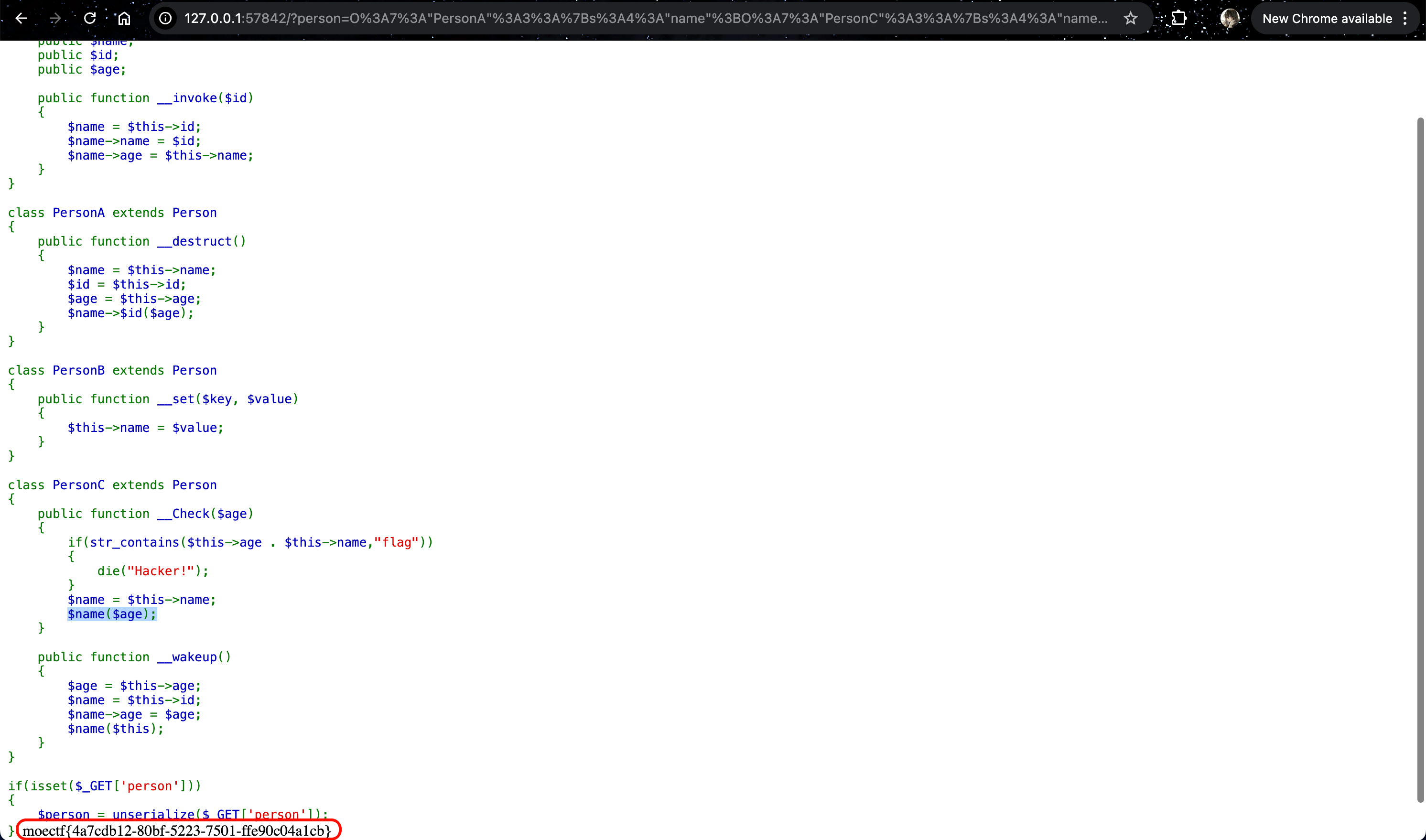Click the New Chrome available button
The width and height of the screenshot is (1426, 840).
[x=1327, y=18]
